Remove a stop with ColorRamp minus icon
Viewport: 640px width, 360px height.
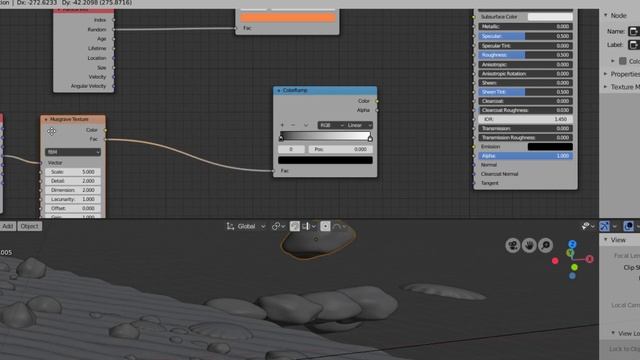point(293,125)
